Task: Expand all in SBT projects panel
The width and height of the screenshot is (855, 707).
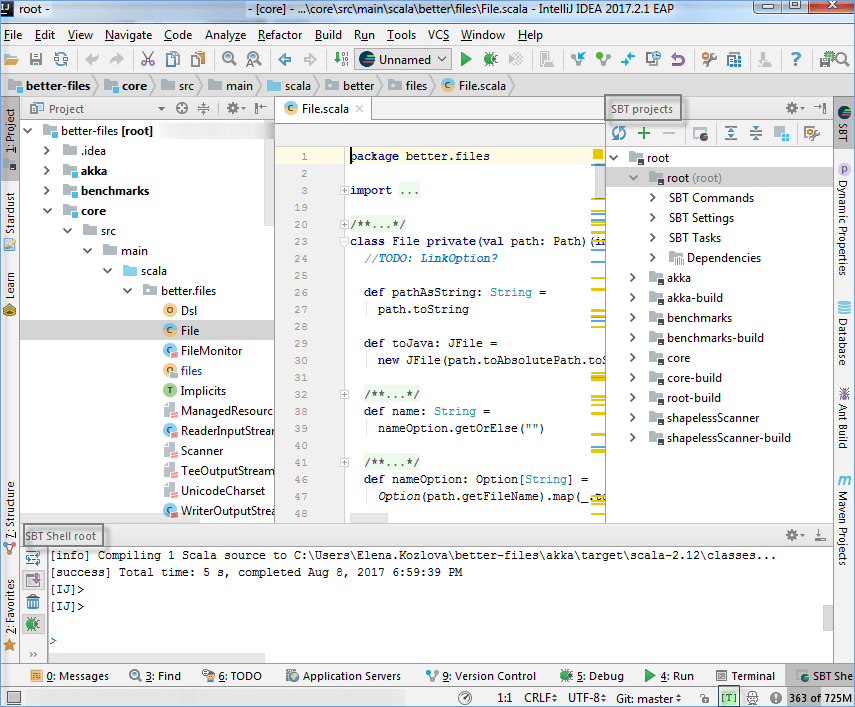Action: click(731, 133)
